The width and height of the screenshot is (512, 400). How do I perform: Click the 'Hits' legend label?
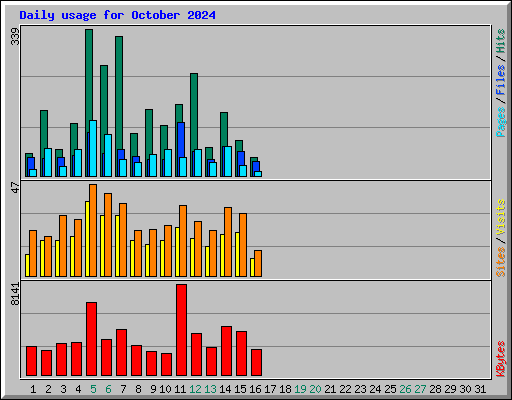501,41
